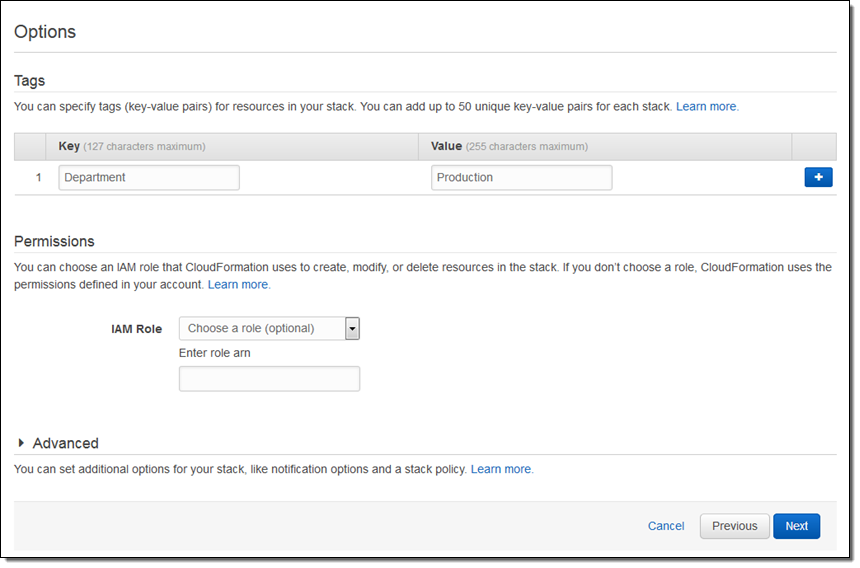
Task: Click the Options page heading
Action: pyautogui.click(x=45, y=31)
